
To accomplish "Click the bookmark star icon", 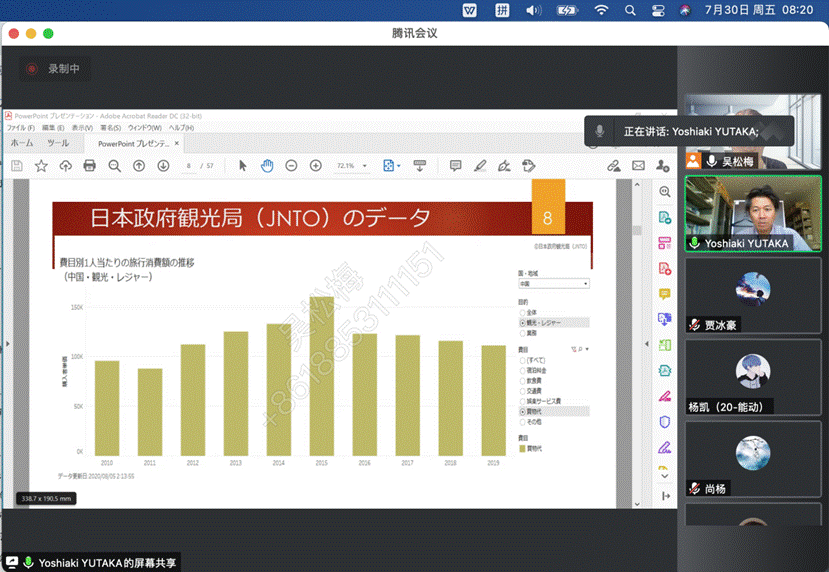I will point(41,166).
